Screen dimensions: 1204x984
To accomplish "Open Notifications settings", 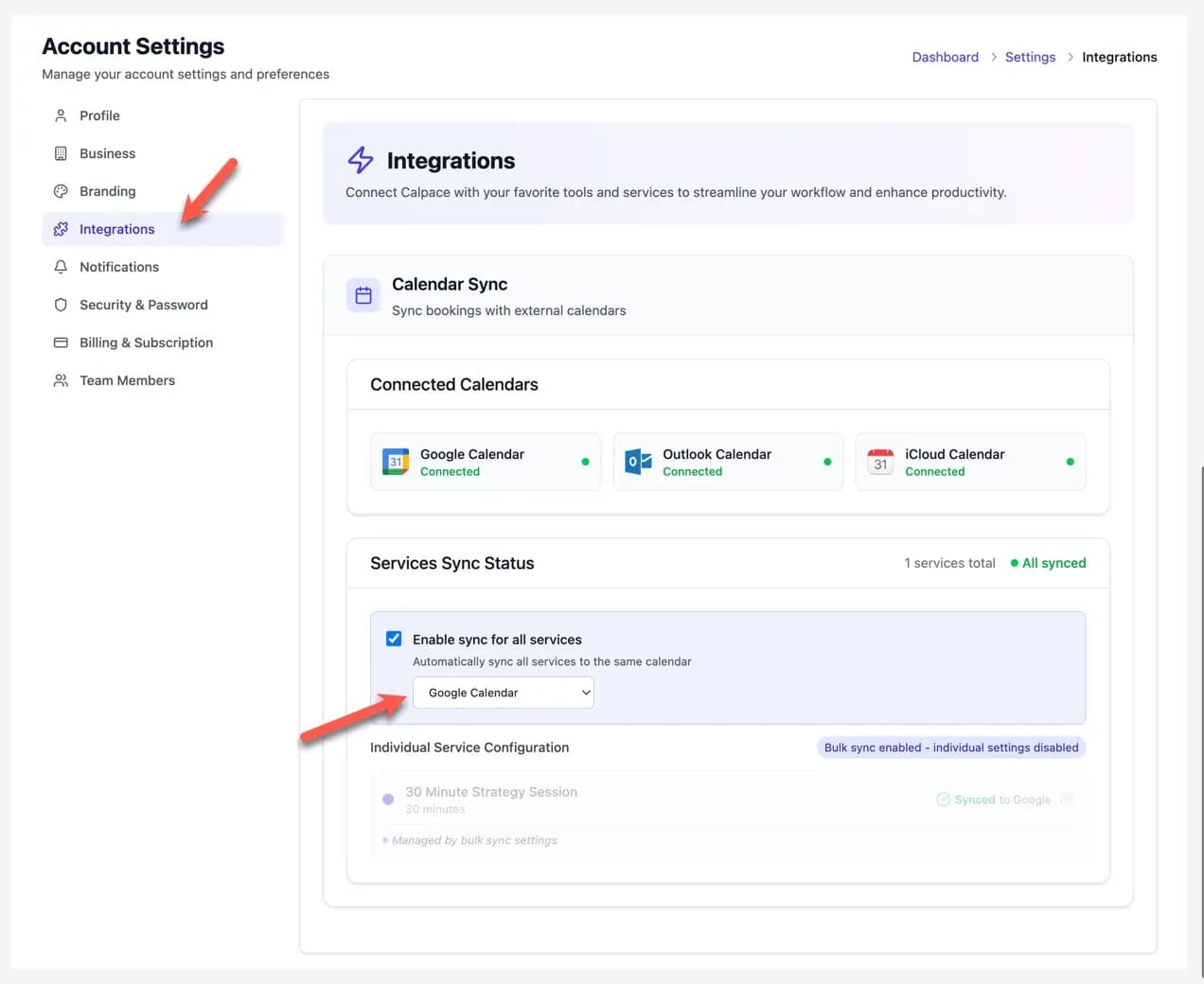I will click(163, 267).
